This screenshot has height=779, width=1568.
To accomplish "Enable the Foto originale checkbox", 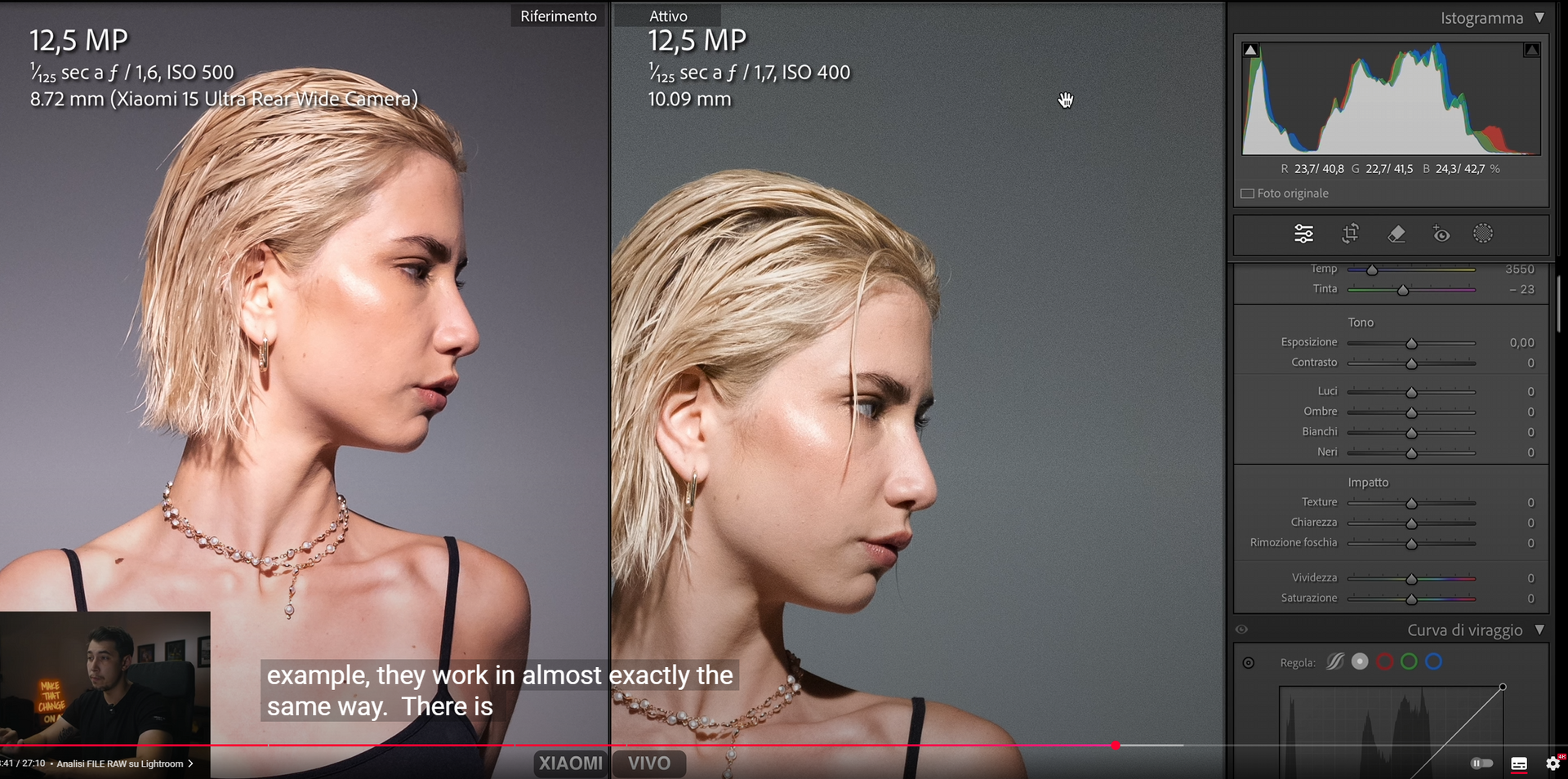I will tap(1247, 194).
